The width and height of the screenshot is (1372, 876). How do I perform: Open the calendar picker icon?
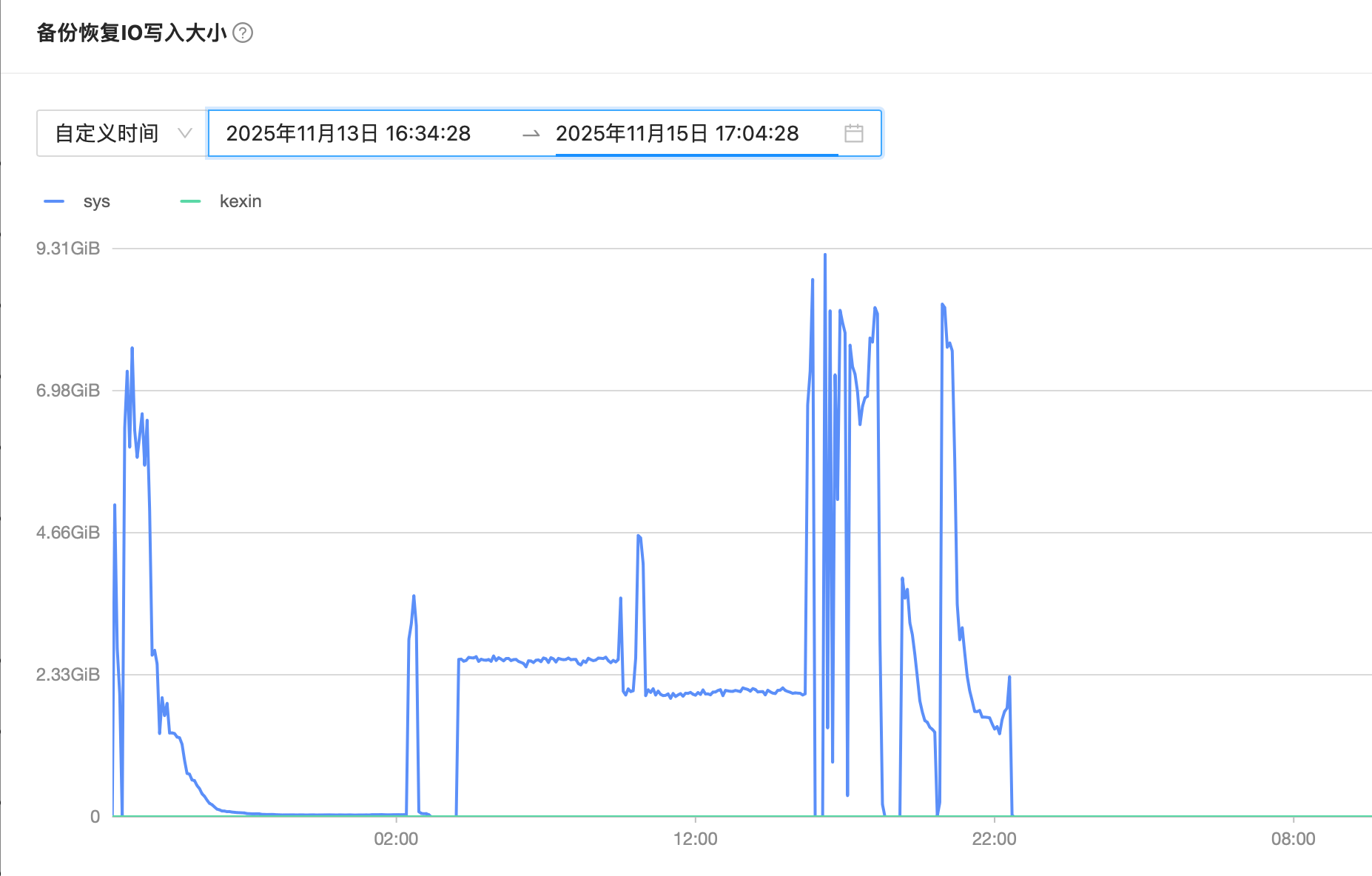click(x=854, y=133)
